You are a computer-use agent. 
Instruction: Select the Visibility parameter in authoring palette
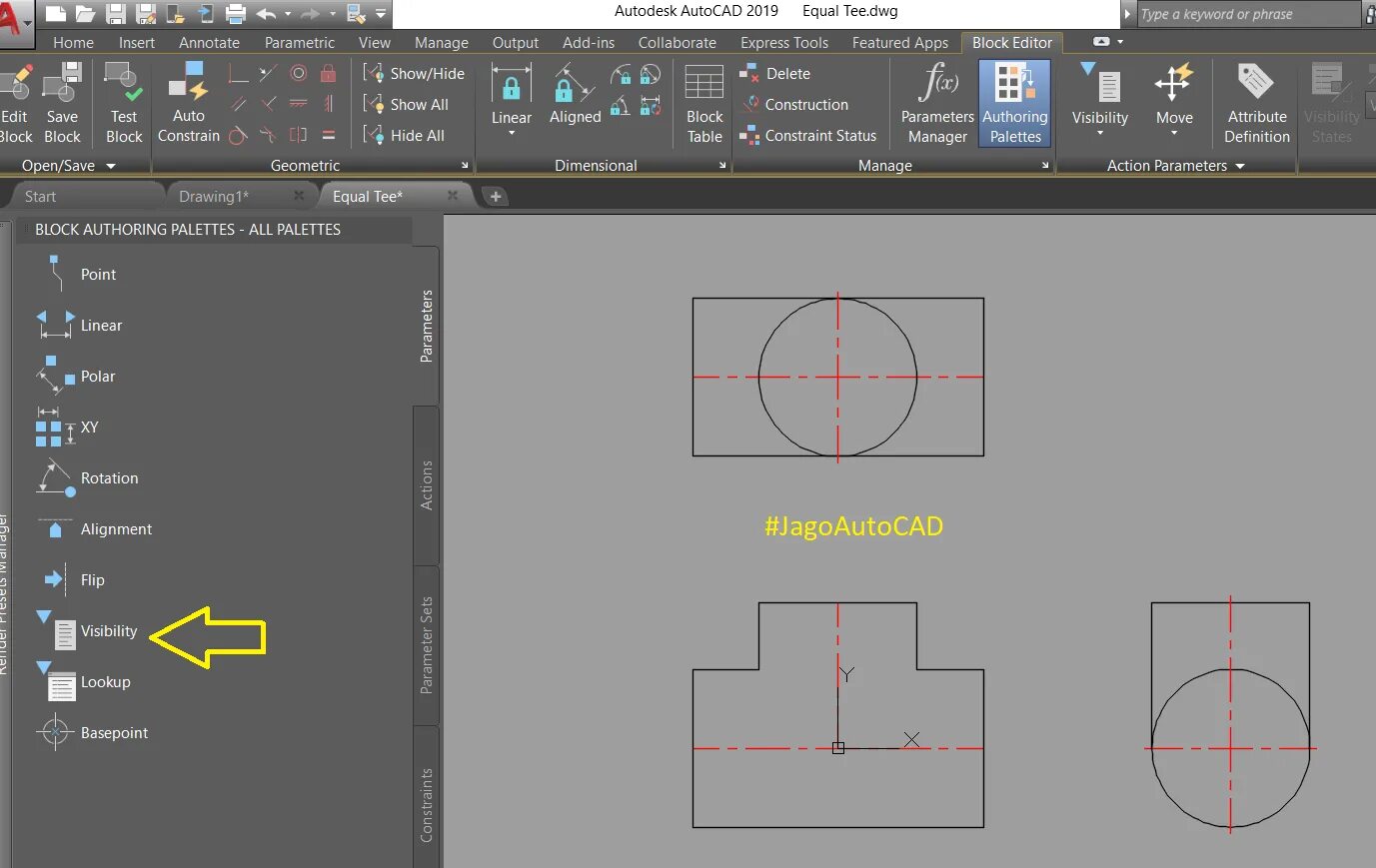click(86, 630)
